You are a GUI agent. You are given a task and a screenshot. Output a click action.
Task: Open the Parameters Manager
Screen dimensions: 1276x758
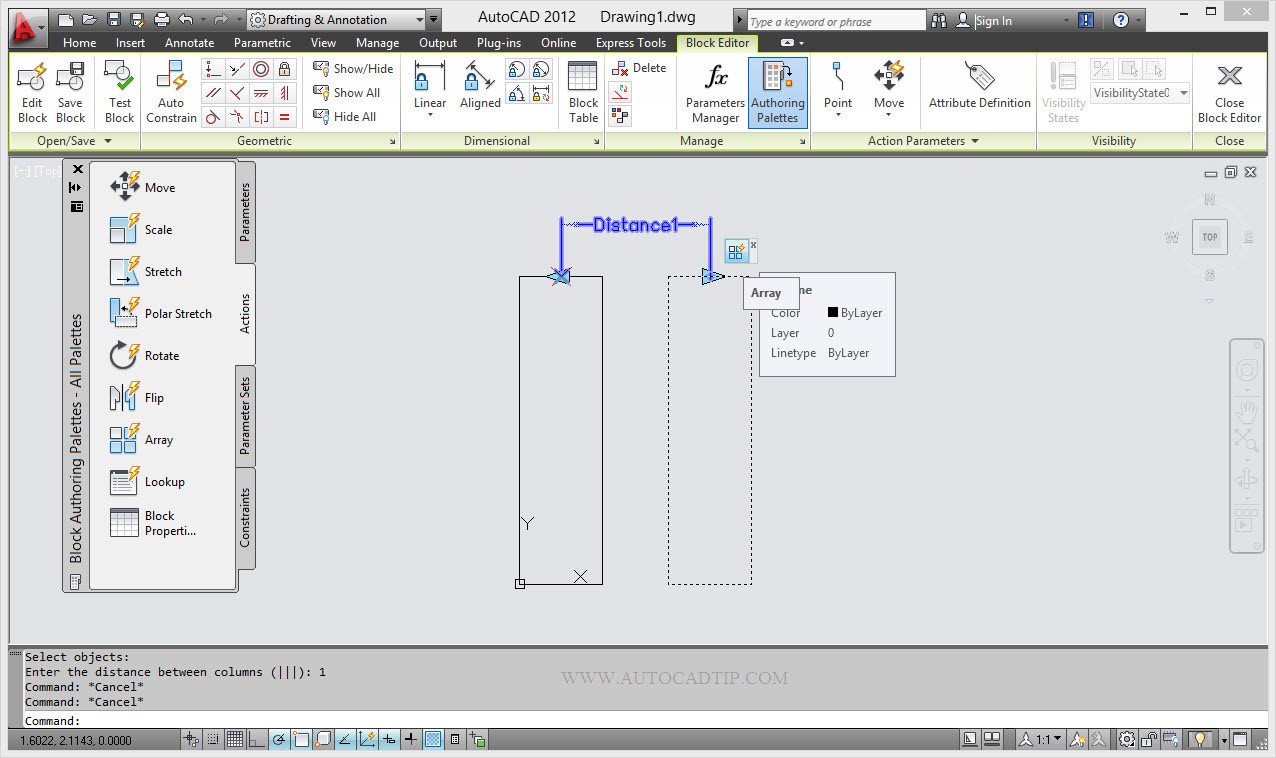point(715,93)
